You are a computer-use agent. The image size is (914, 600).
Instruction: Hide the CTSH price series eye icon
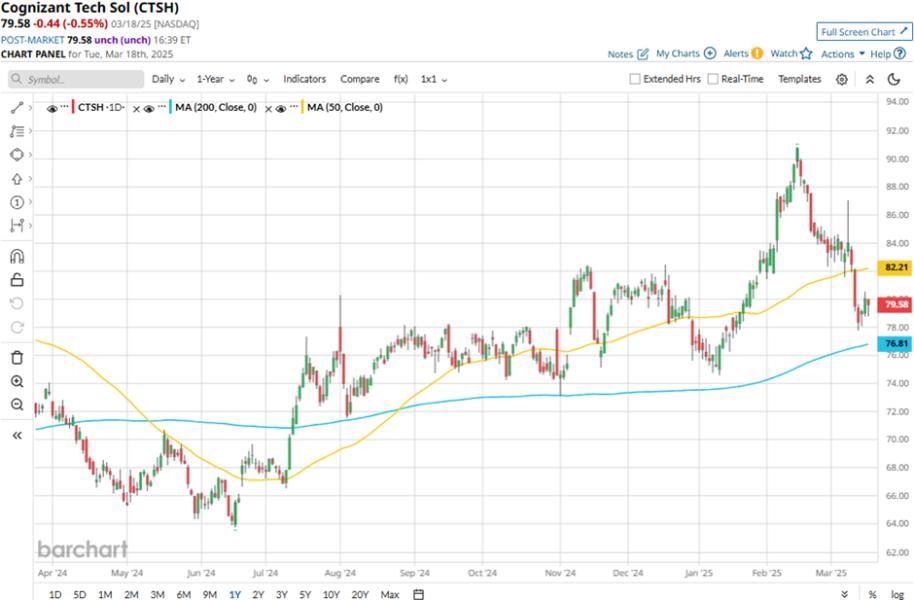52,108
